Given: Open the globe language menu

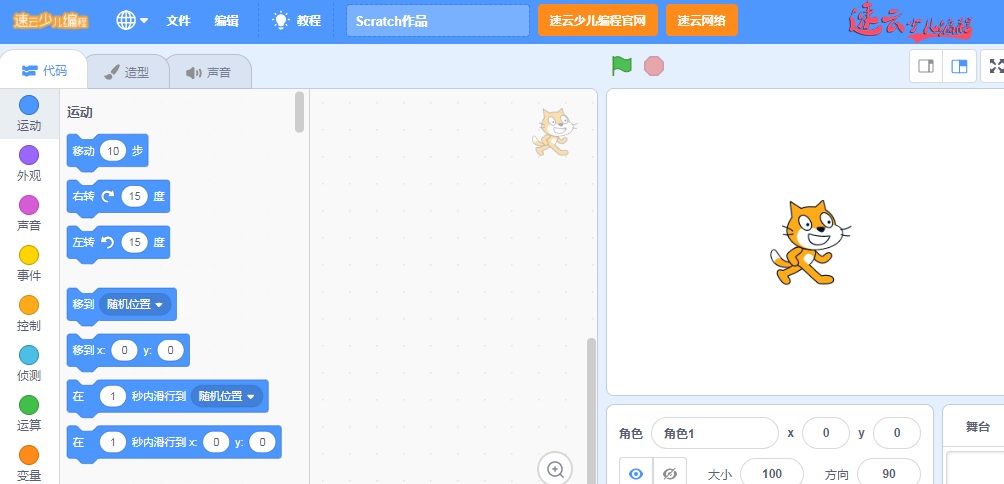Looking at the screenshot, I should [131, 20].
